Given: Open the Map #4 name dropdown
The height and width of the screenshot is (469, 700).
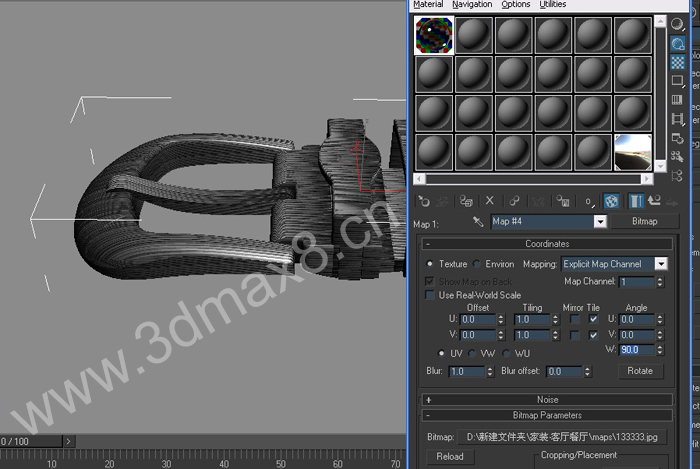Looking at the screenshot, I should [600, 221].
